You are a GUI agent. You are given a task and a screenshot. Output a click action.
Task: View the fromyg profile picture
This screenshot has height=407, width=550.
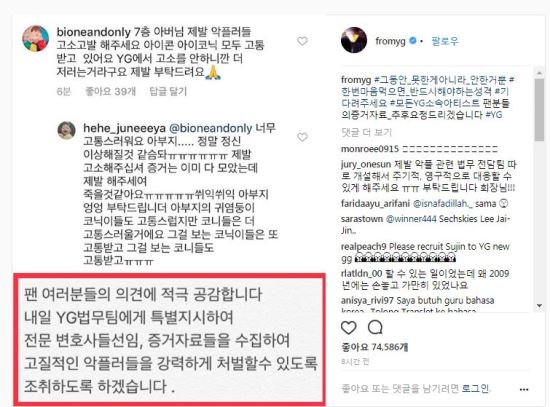tap(354, 41)
